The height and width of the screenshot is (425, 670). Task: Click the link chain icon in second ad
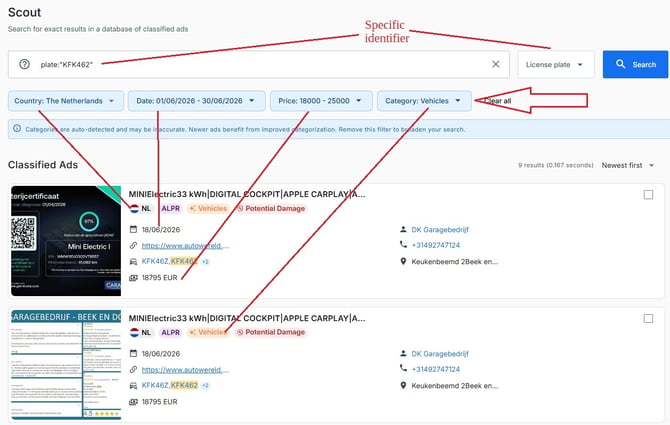[133, 369]
